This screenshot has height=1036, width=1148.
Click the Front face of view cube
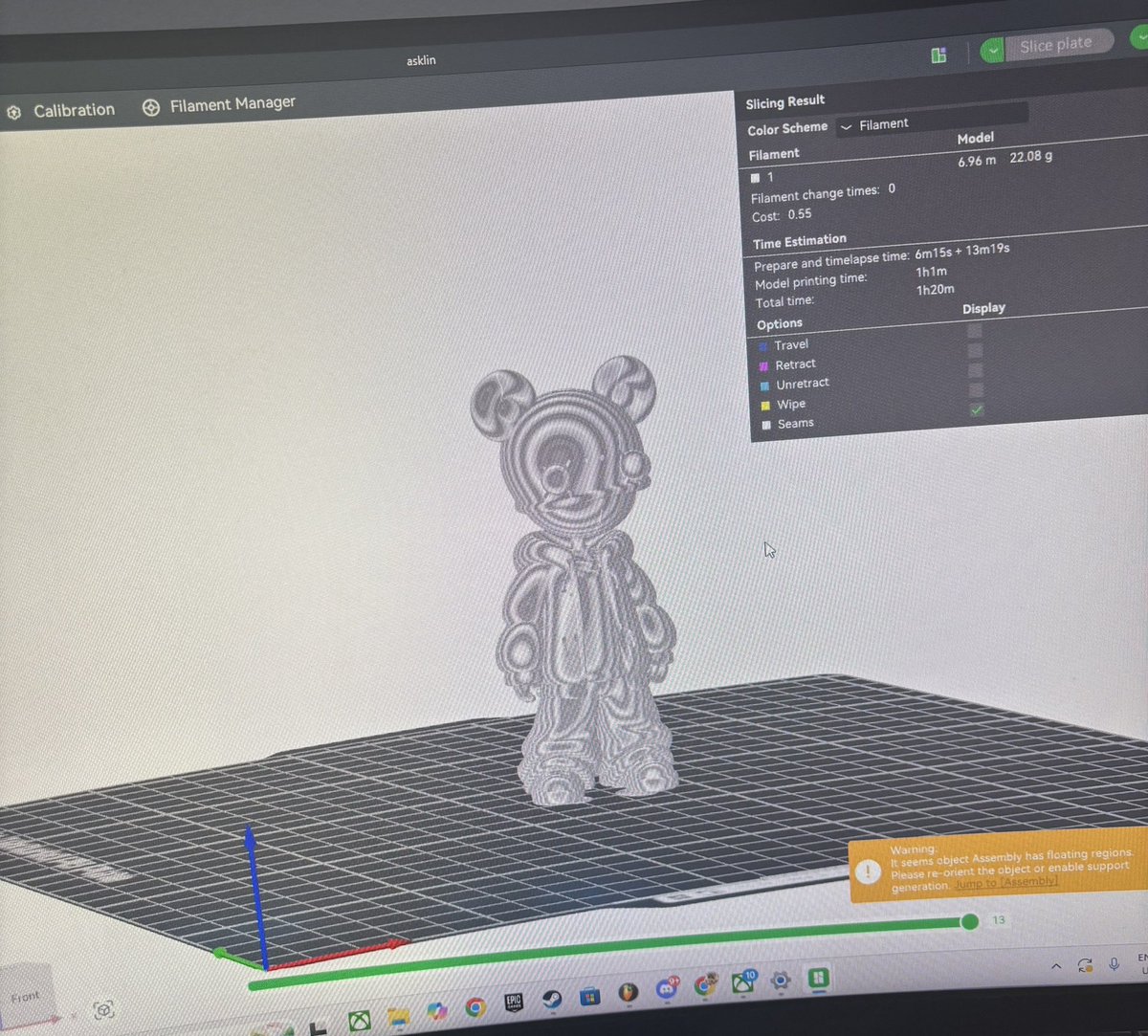[25, 997]
